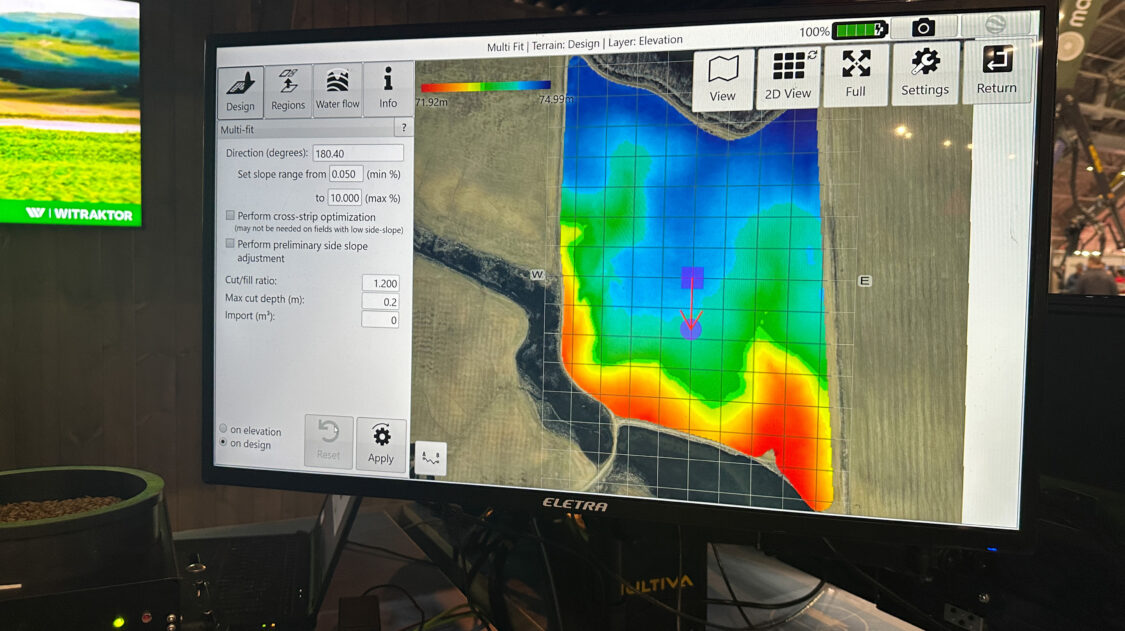Viewport: 1125px width, 631px height.
Task: Open the Info tab
Action: (x=388, y=90)
